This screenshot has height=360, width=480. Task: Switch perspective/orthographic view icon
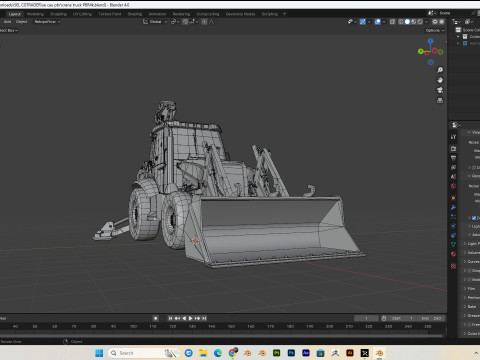coord(440,100)
